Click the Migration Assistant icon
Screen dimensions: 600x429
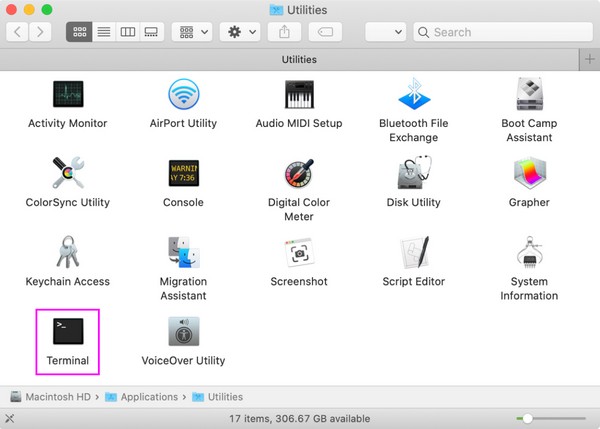[x=184, y=252]
